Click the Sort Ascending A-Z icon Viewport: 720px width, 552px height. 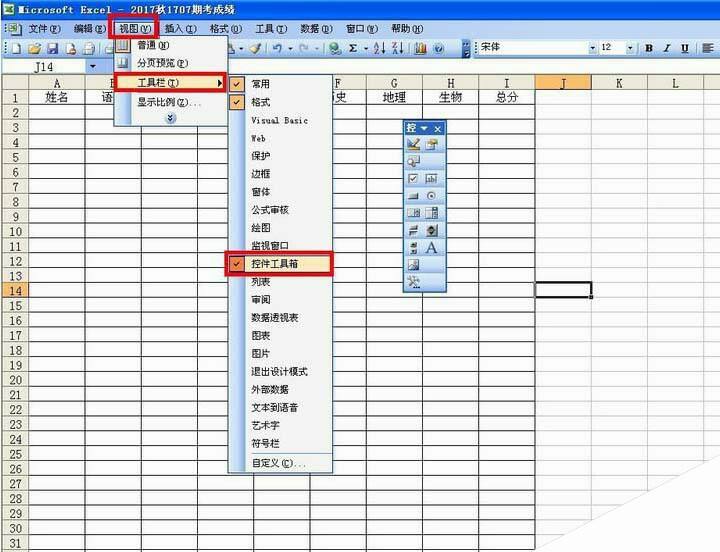(379, 48)
